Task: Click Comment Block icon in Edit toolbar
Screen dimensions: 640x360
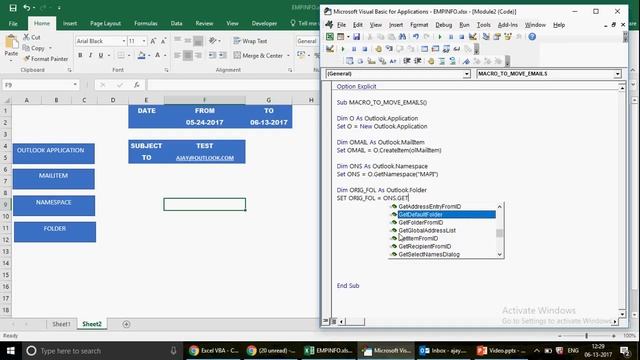Action: click(x=442, y=61)
